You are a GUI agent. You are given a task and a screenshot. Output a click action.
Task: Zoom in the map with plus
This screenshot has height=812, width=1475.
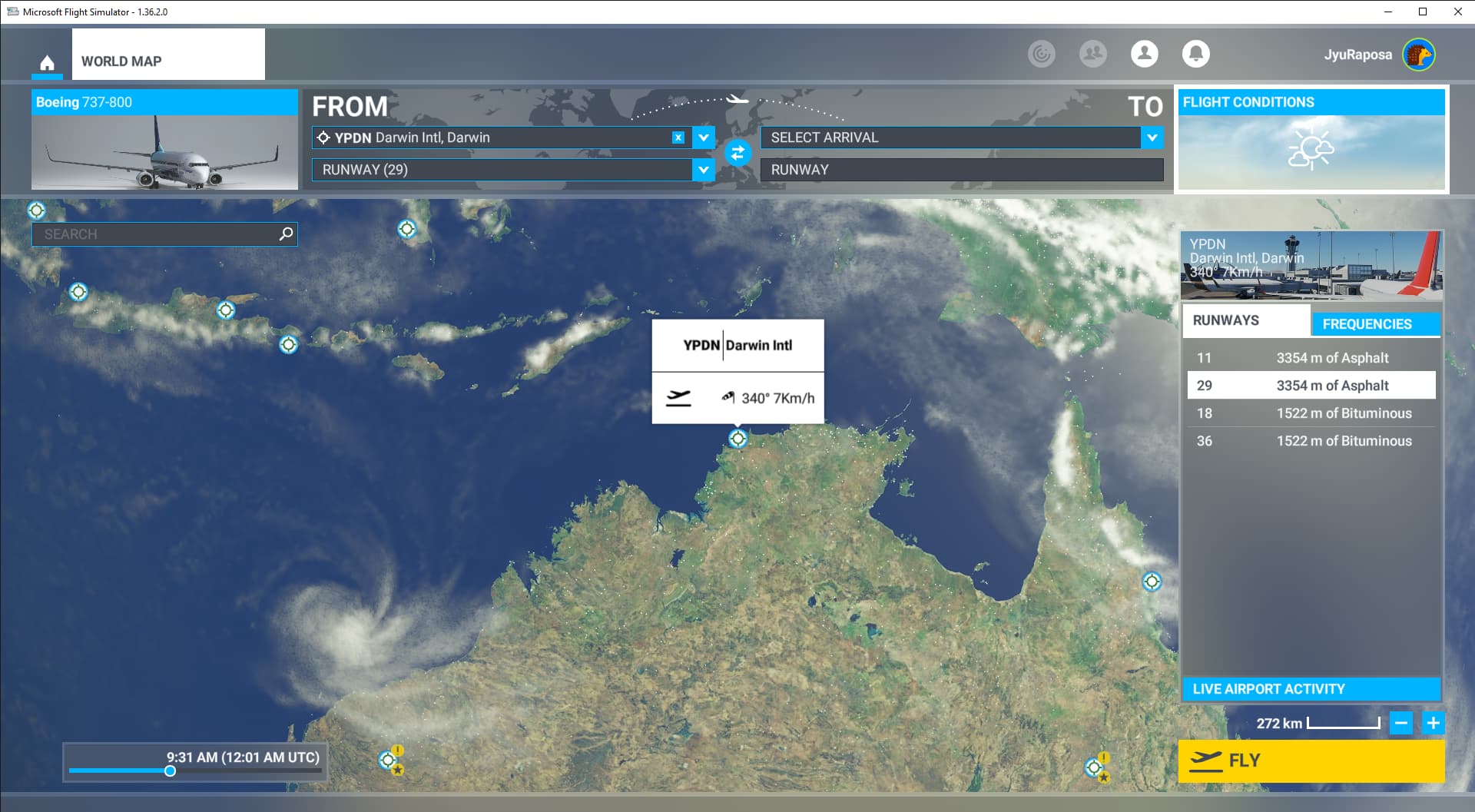click(x=1433, y=723)
